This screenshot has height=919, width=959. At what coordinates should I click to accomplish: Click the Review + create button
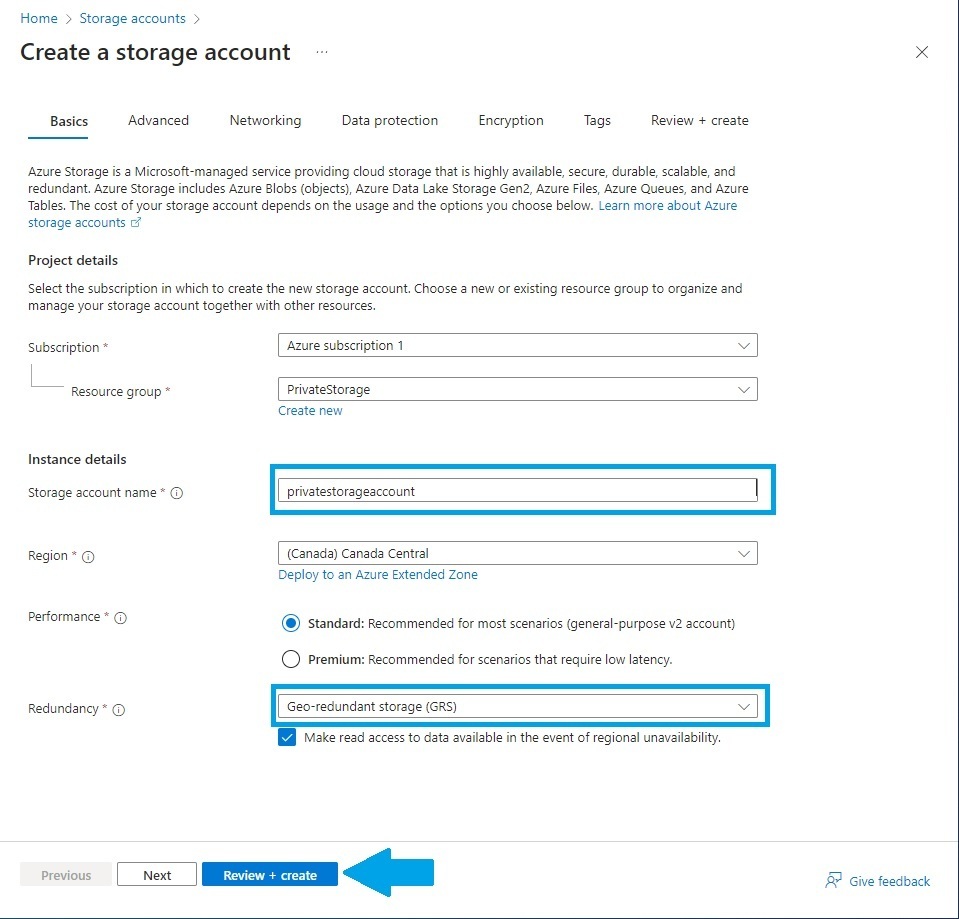point(269,873)
